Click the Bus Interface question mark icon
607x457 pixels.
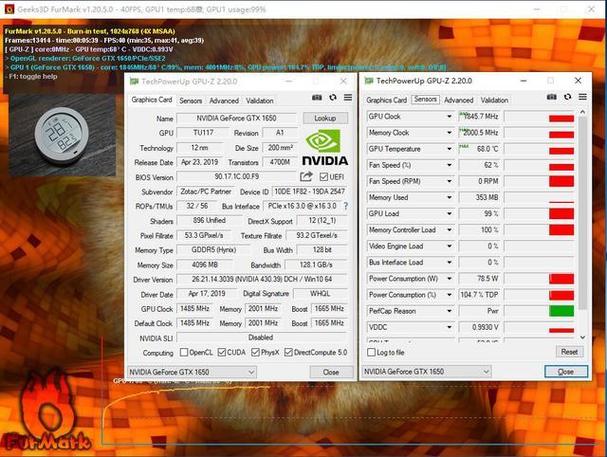click(346, 206)
